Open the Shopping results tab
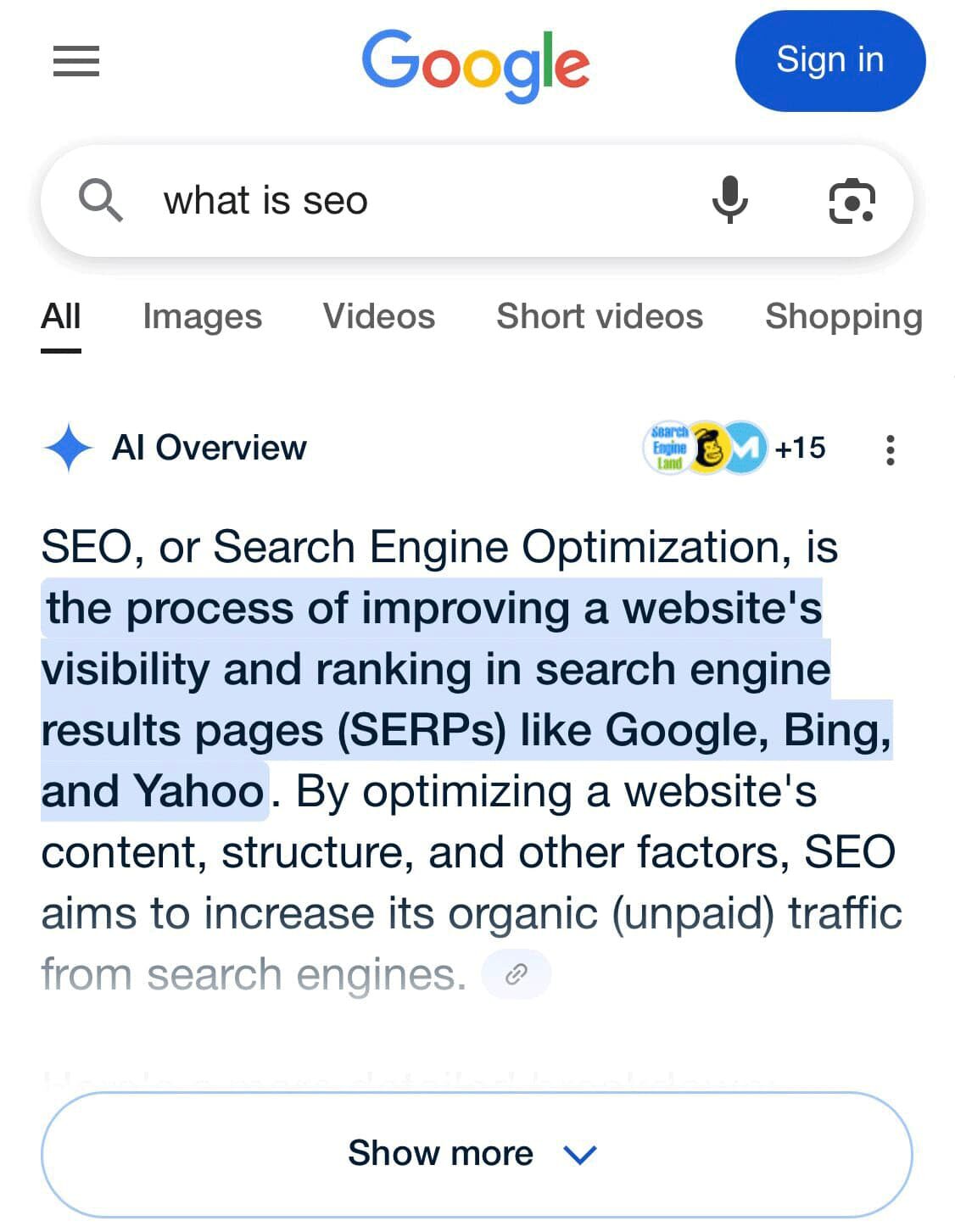This screenshot has height=1232, width=955. tap(843, 316)
